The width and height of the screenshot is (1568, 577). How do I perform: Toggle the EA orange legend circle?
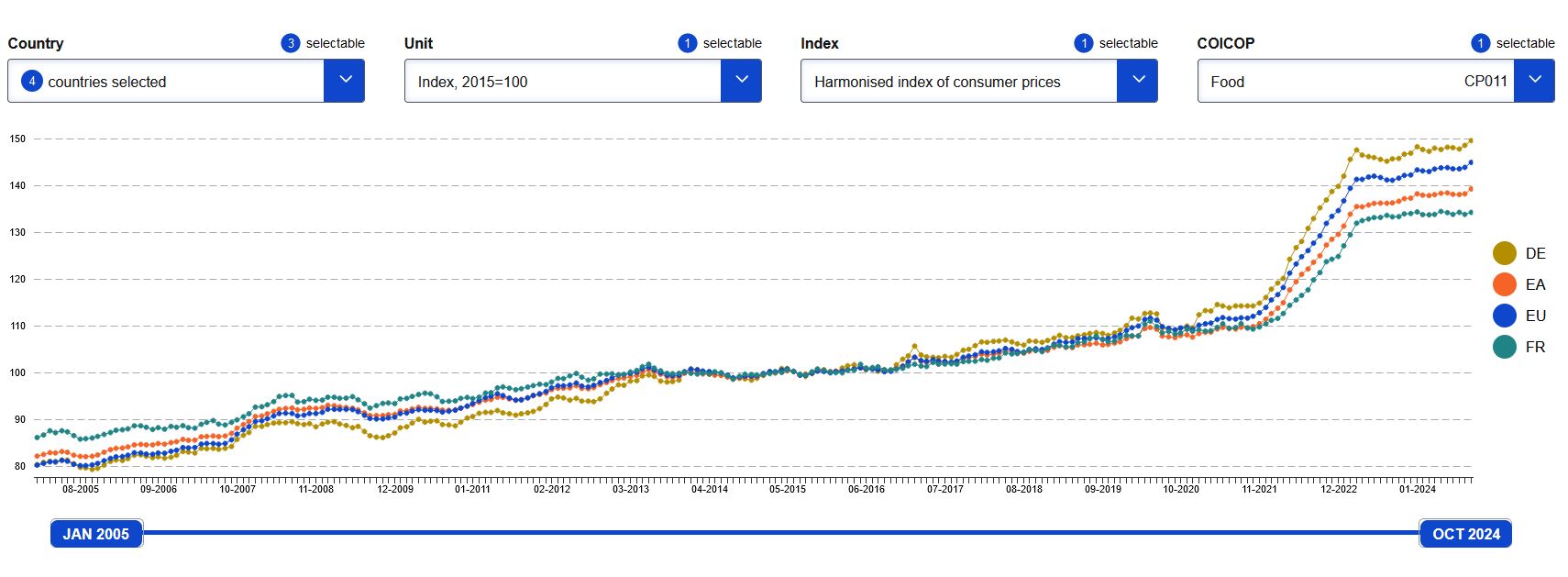[1505, 284]
